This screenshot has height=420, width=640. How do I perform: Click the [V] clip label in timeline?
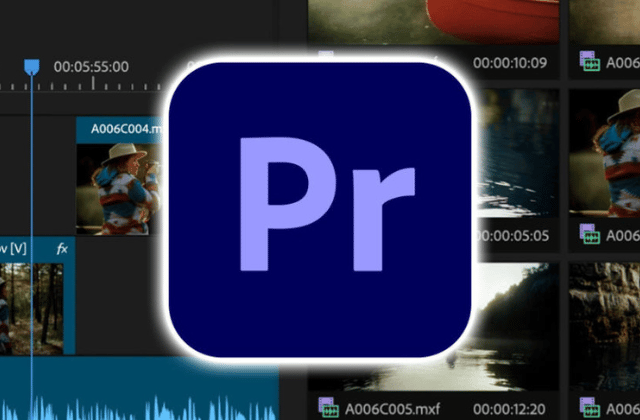point(13,249)
